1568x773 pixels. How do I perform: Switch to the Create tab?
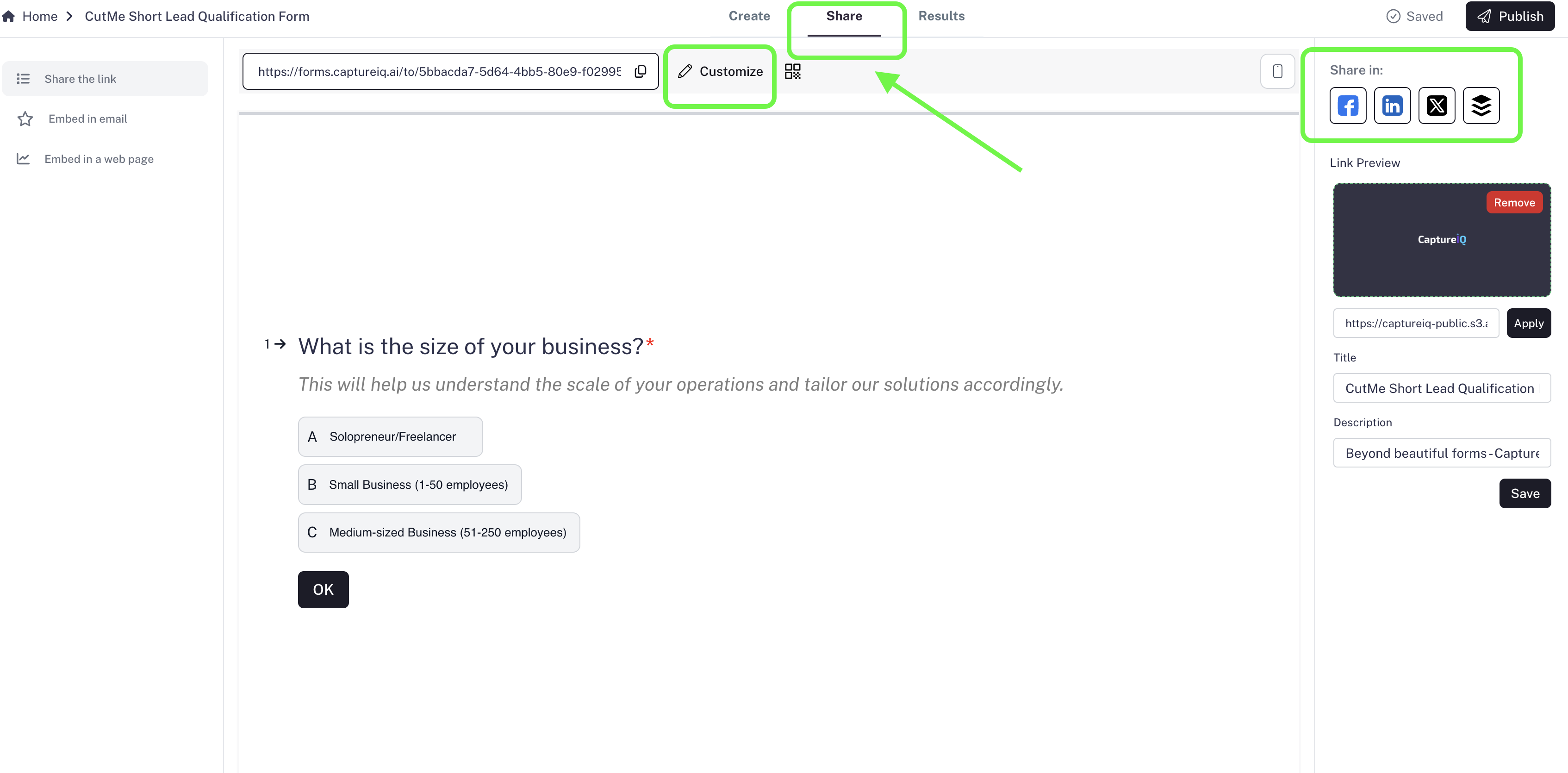(749, 16)
